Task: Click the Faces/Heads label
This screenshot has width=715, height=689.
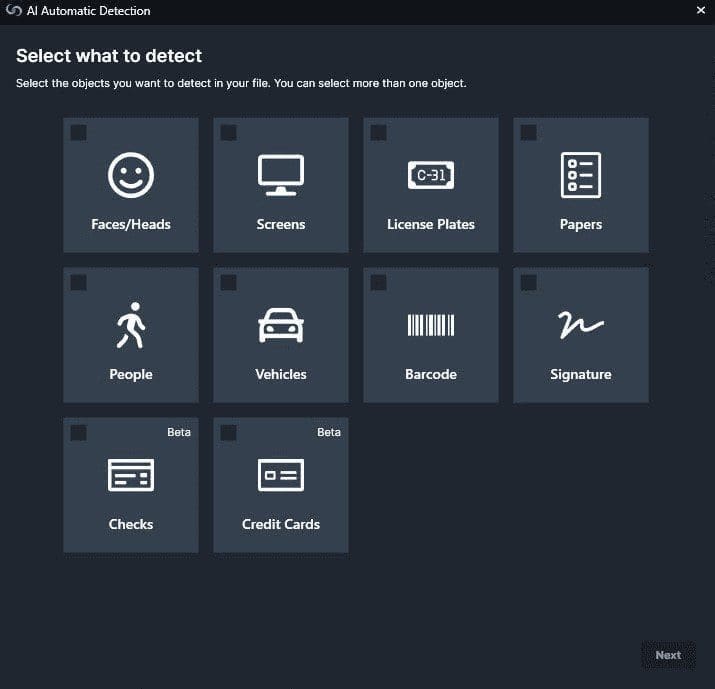Action: pos(131,224)
